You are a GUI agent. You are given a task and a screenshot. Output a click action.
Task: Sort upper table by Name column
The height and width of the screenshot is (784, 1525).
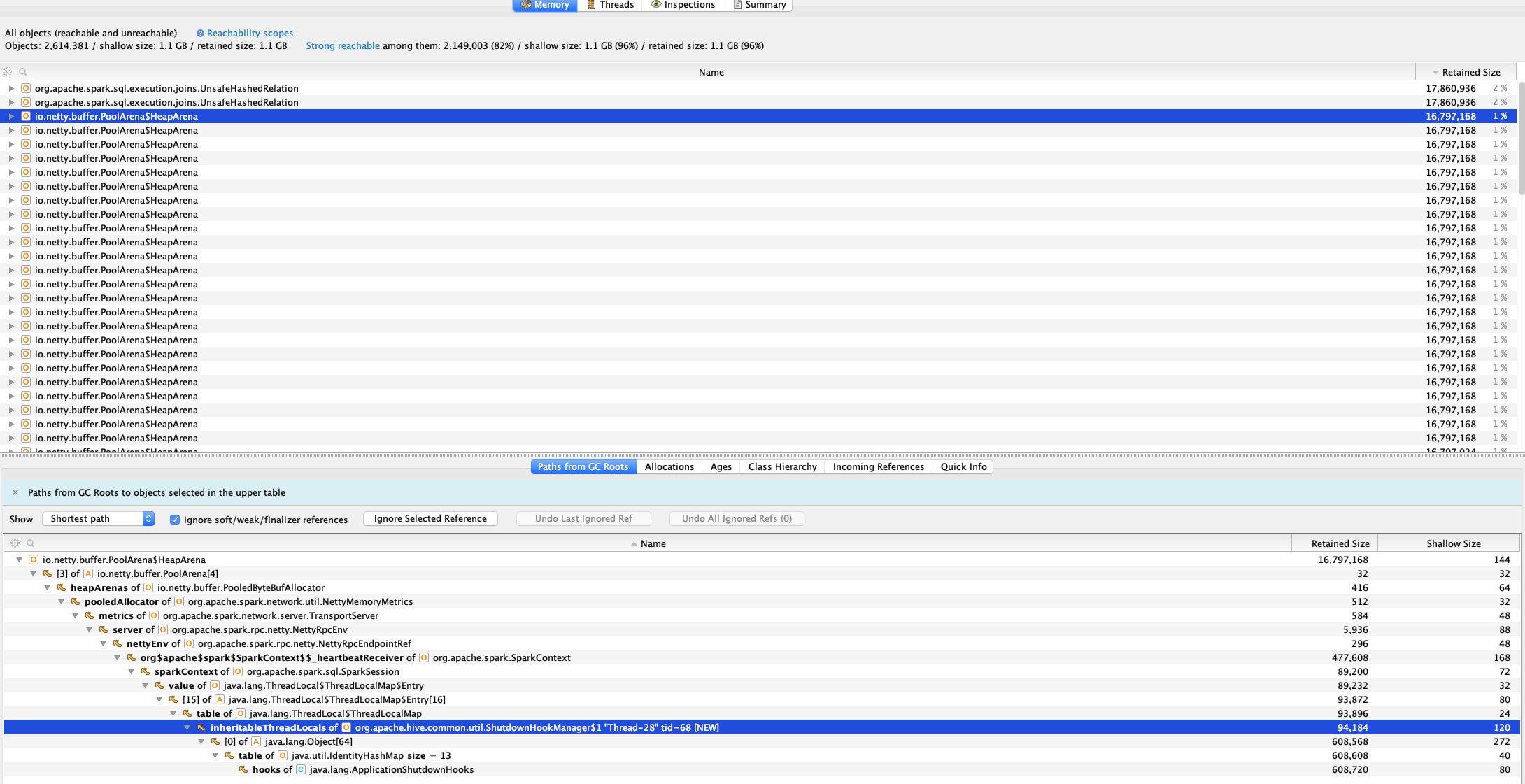click(711, 72)
